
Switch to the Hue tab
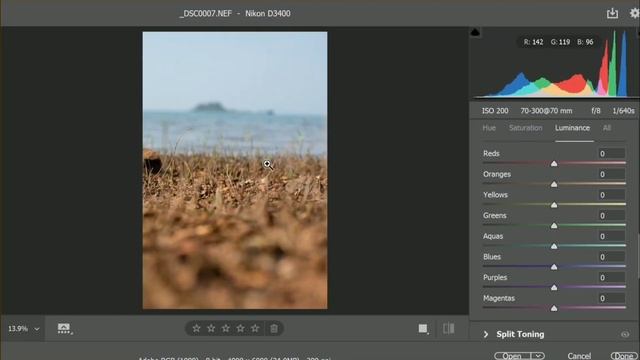(x=489, y=128)
